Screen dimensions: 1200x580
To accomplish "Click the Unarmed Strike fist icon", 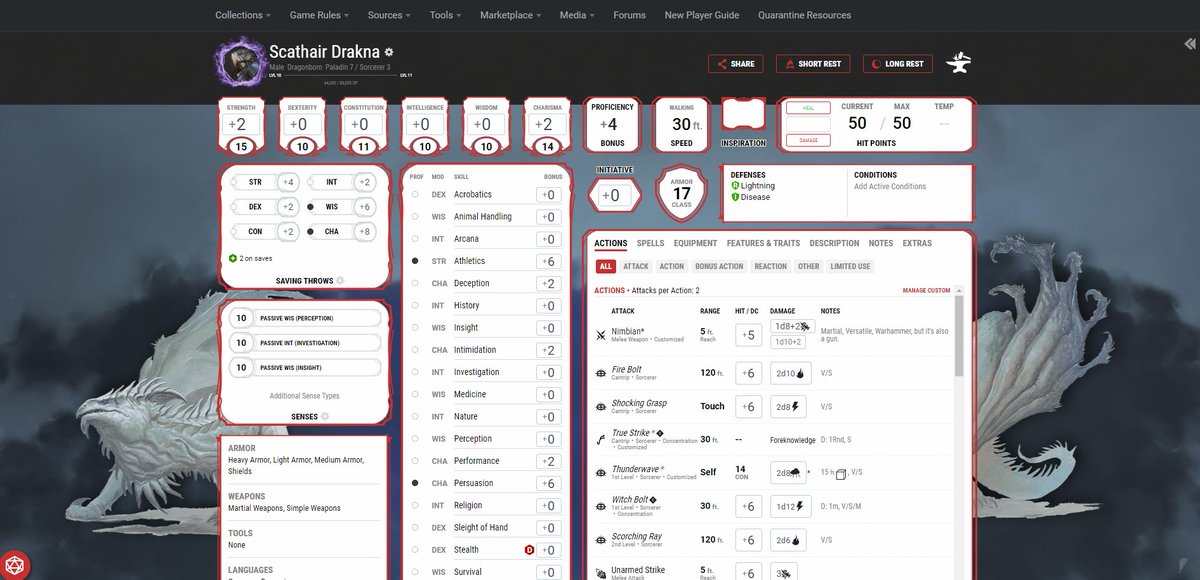I will pyautogui.click(x=600, y=573).
